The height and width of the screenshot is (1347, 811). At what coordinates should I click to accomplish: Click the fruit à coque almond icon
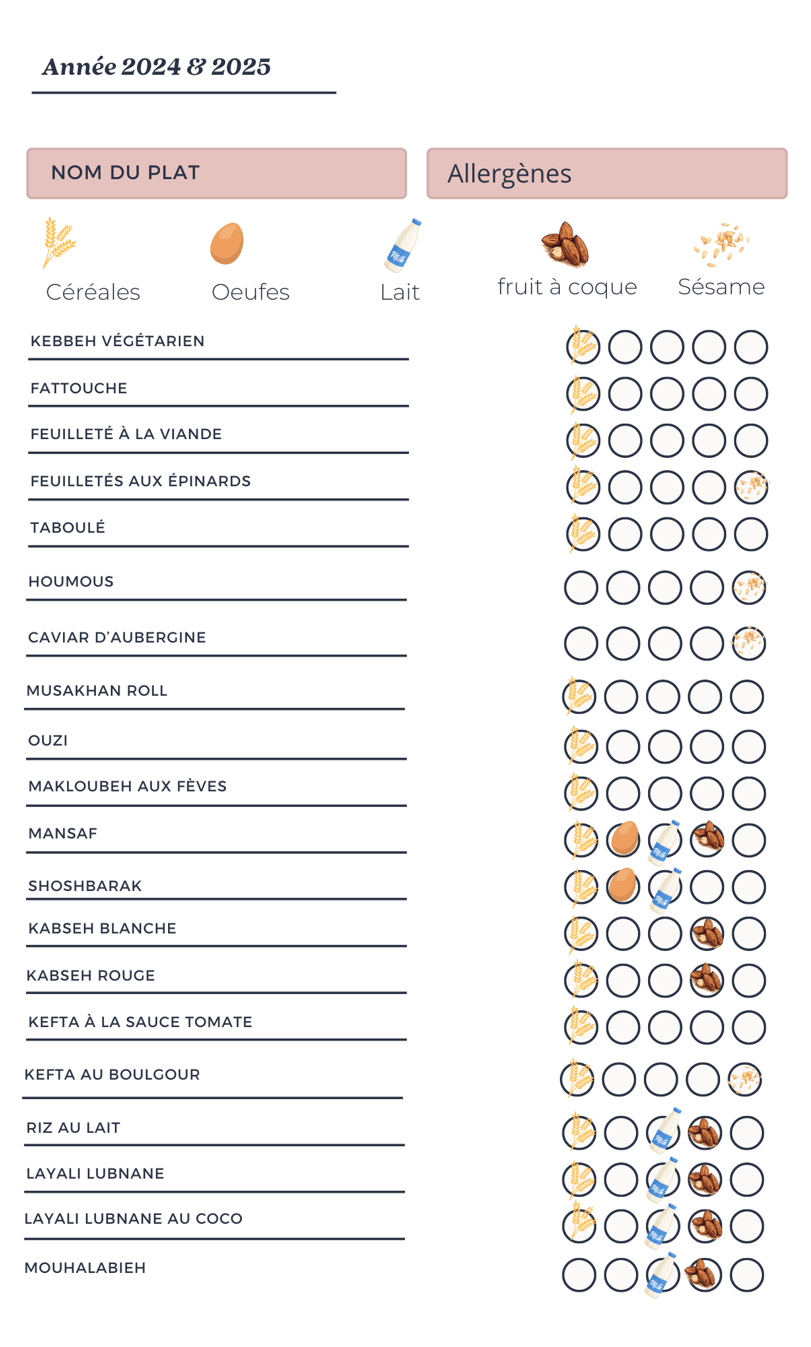pyautogui.click(x=565, y=244)
